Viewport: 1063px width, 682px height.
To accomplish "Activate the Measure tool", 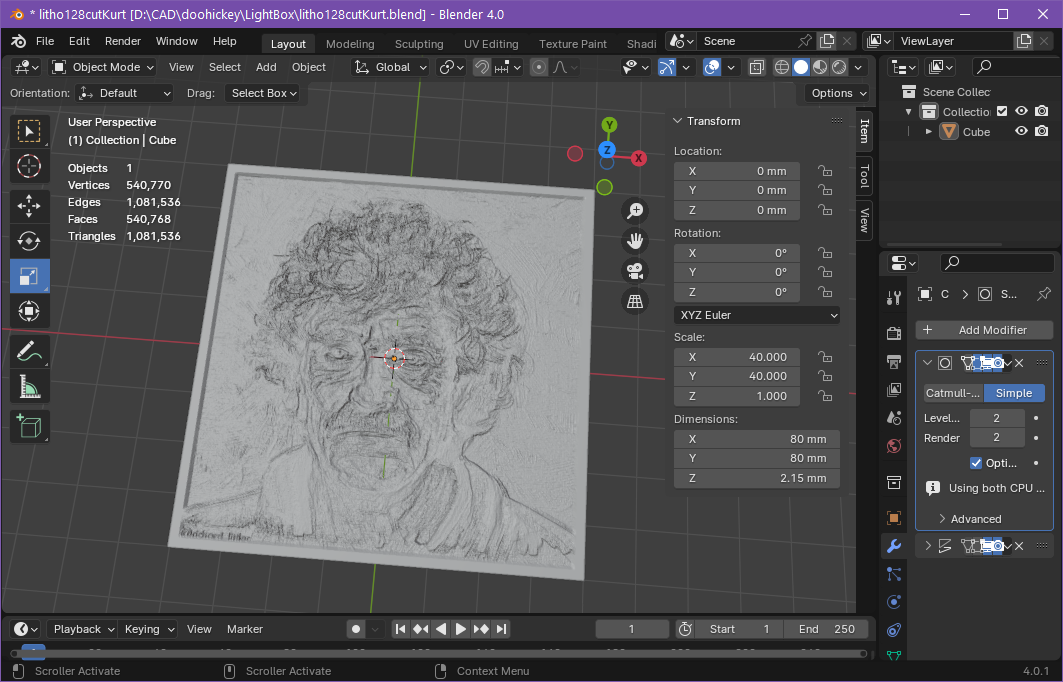I will 29,387.
